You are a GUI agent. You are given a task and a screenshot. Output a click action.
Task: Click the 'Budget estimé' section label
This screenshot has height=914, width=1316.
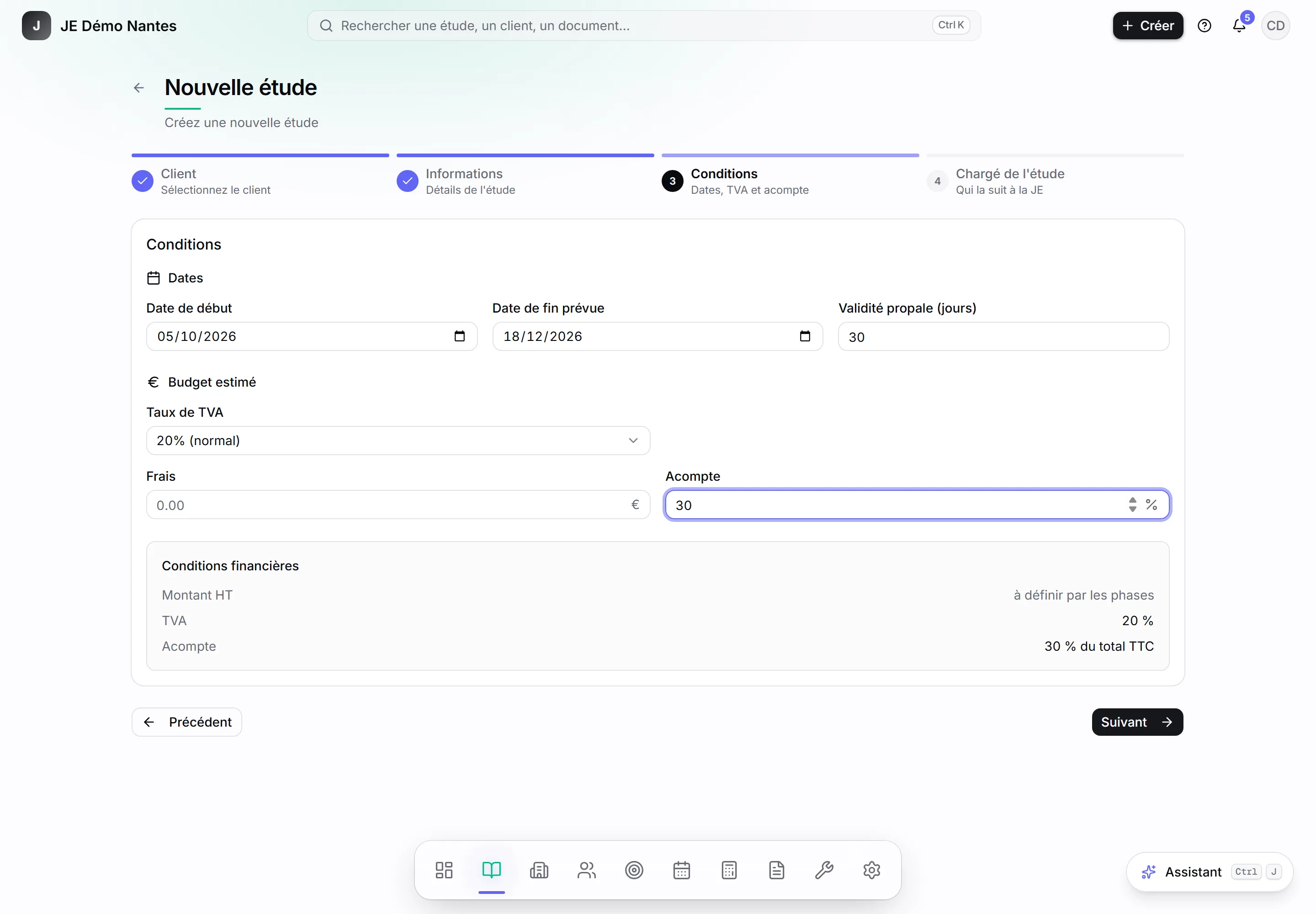tap(212, 382)
